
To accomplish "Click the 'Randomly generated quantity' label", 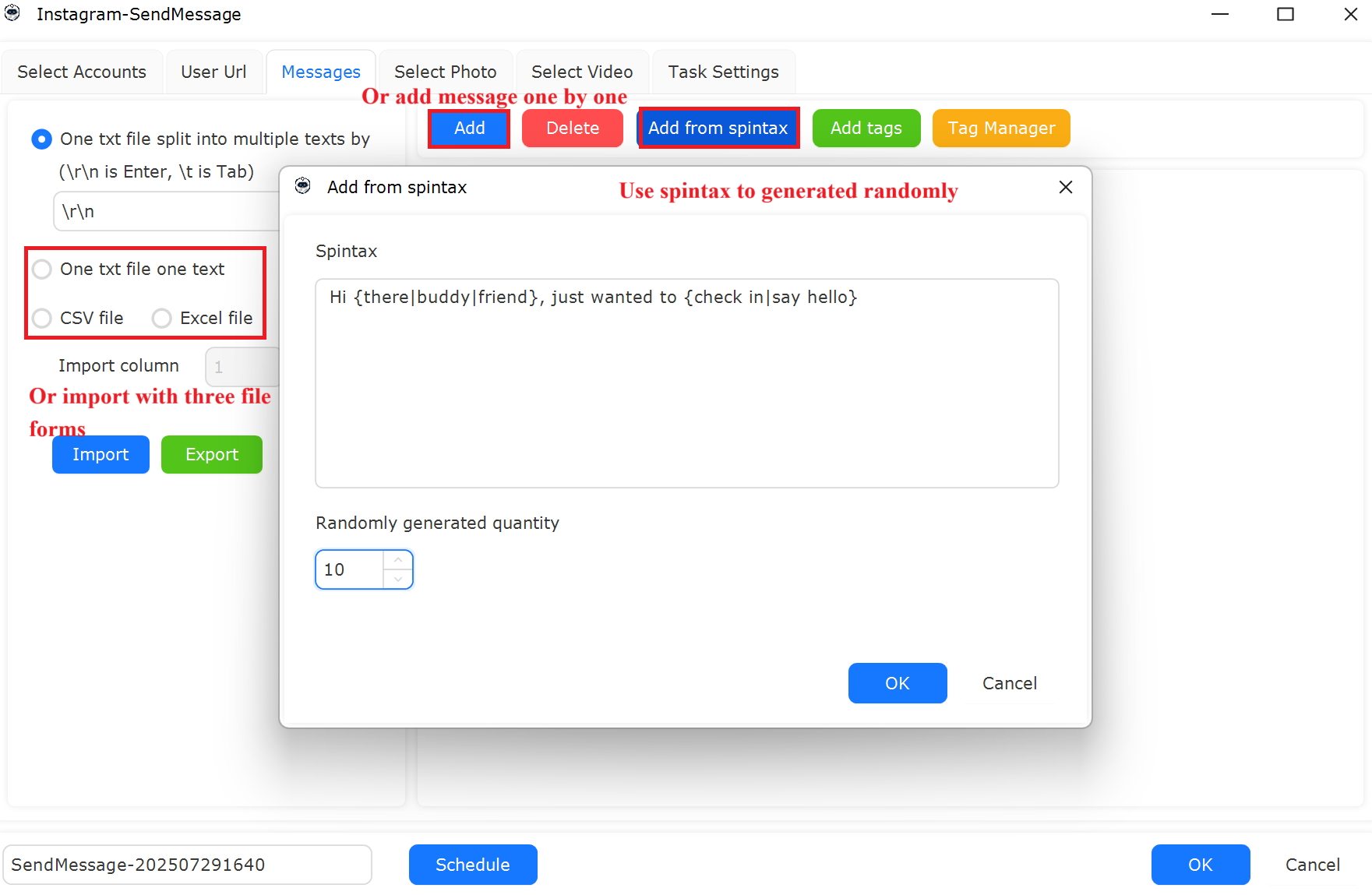I will coord(437,523).
